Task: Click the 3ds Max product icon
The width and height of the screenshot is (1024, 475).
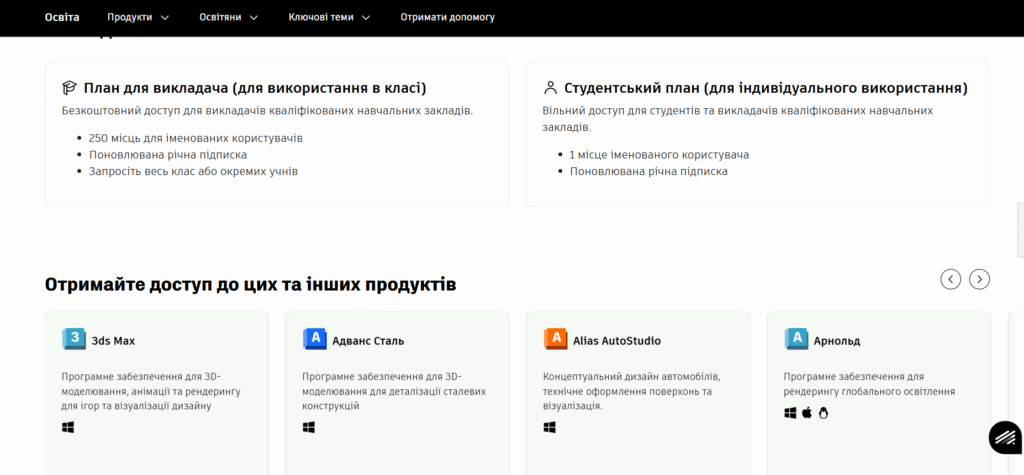Action: pyautogui.click(x=74, y=340)
